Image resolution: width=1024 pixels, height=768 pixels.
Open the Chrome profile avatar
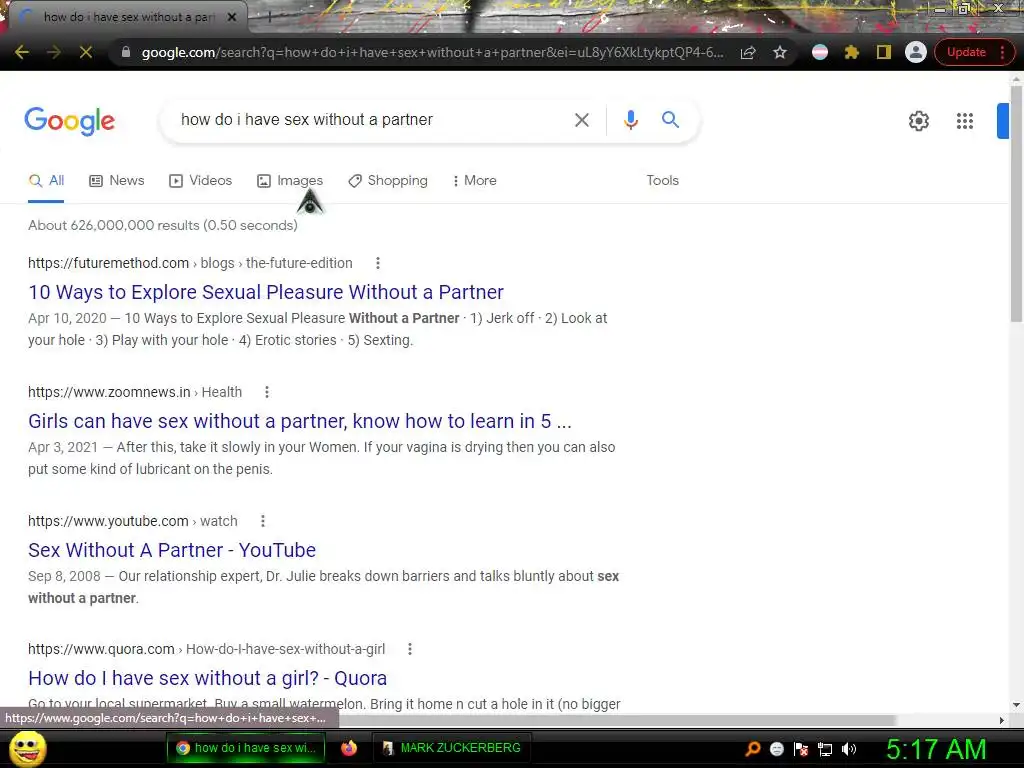click(x=916, y=52)
